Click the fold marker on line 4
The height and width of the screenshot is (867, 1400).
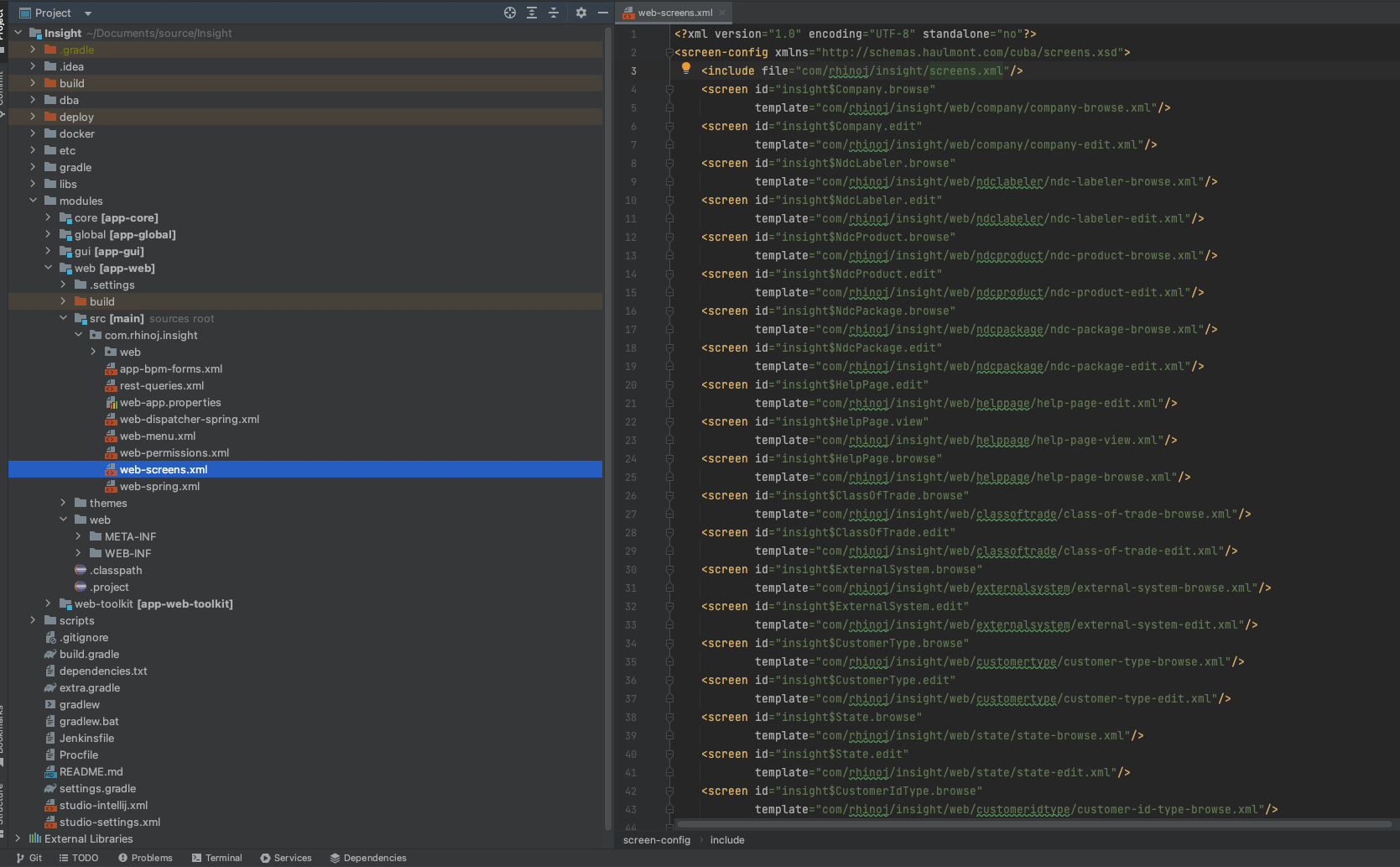pyautogui.click(x=669, y=89)
